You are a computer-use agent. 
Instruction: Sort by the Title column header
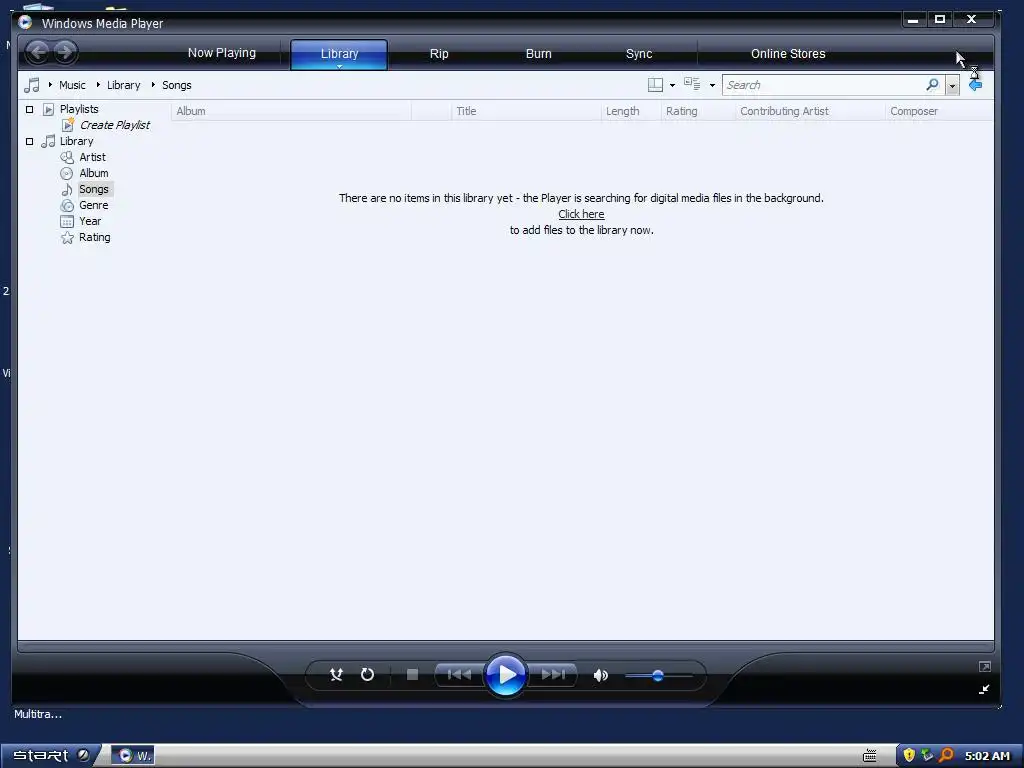(526, 111)
